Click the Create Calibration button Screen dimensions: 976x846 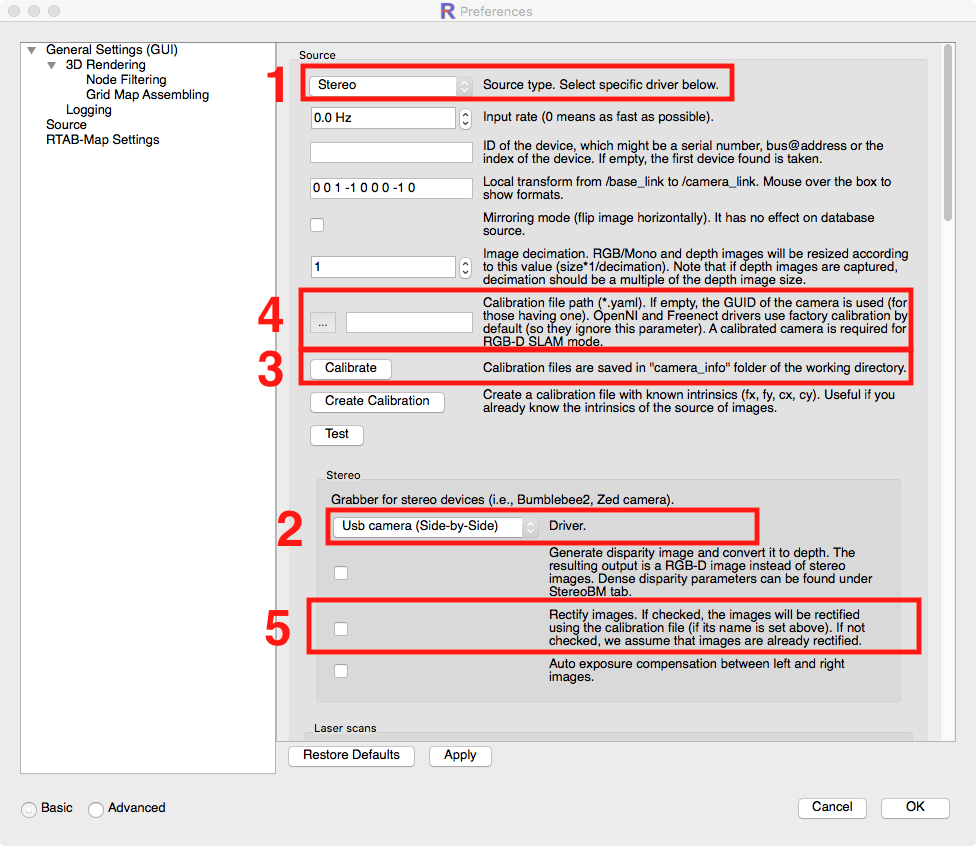coord(377,401)
